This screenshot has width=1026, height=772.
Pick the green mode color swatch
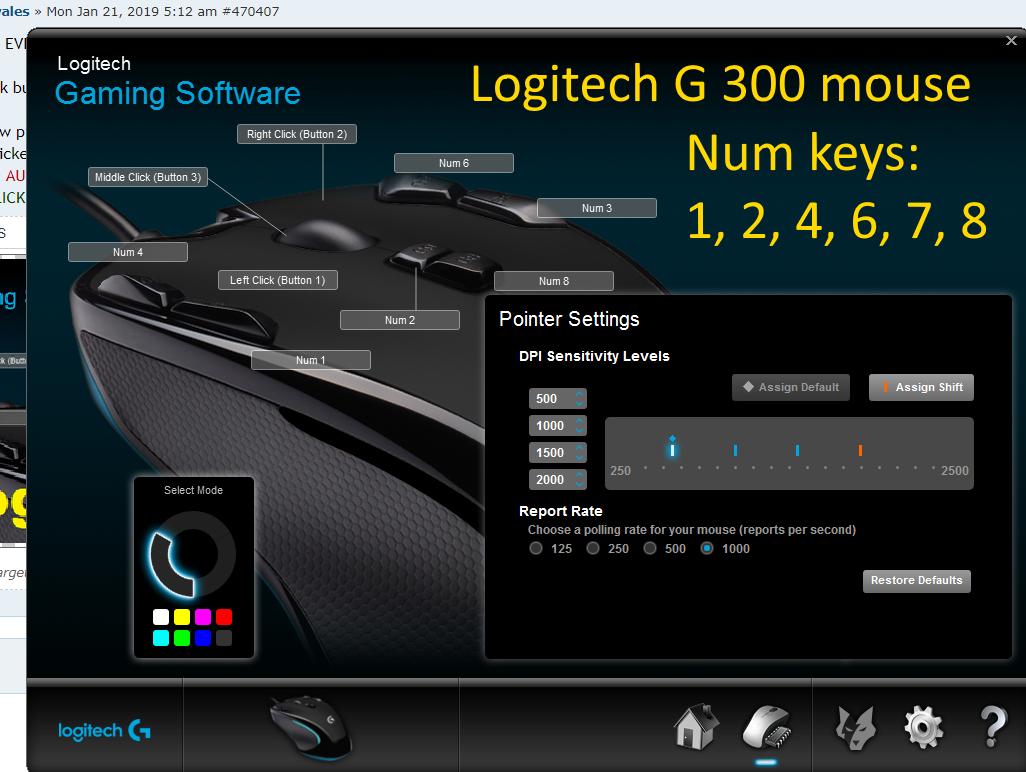click(182, 638)
